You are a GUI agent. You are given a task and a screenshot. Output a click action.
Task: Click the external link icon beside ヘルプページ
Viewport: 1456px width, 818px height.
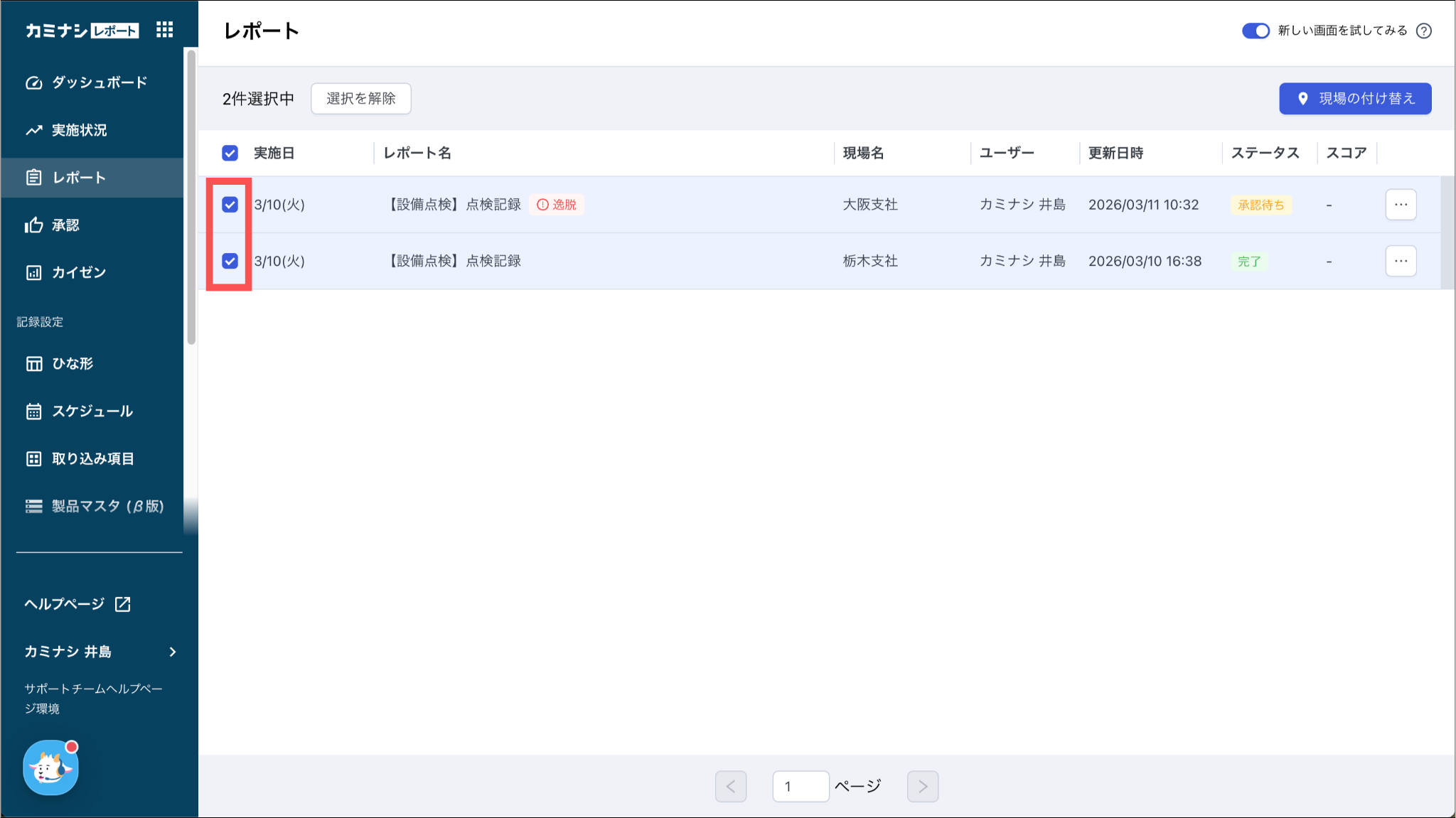click(123, 604)
